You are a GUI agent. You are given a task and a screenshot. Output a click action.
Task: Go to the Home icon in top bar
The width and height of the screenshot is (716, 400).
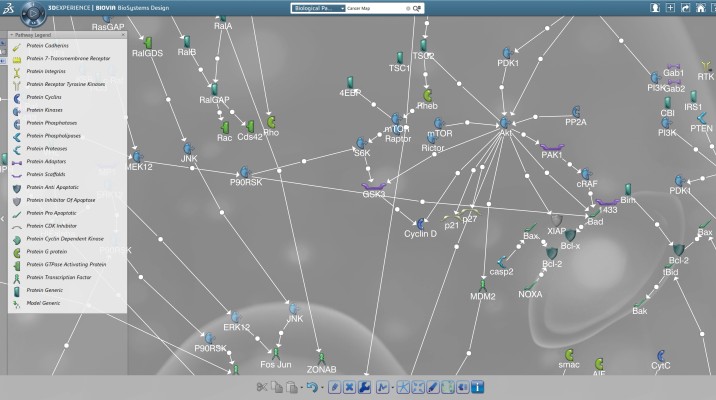(700, 8)
